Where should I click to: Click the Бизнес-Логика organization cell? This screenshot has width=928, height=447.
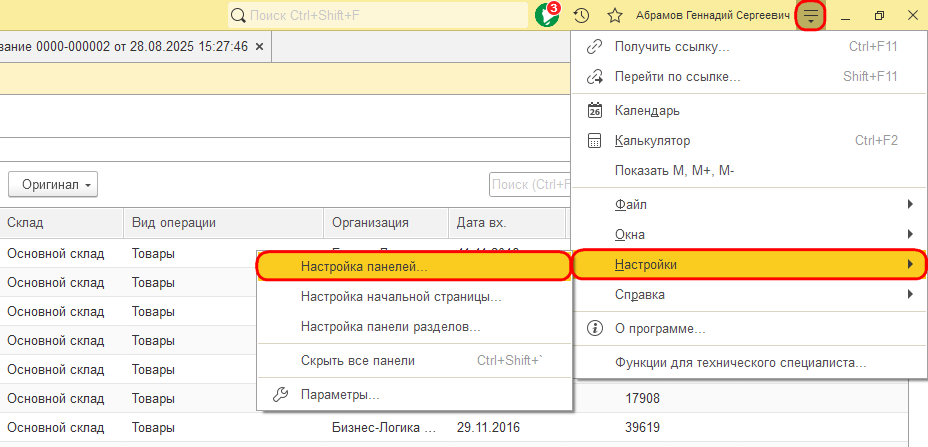[x=384, y=427]
